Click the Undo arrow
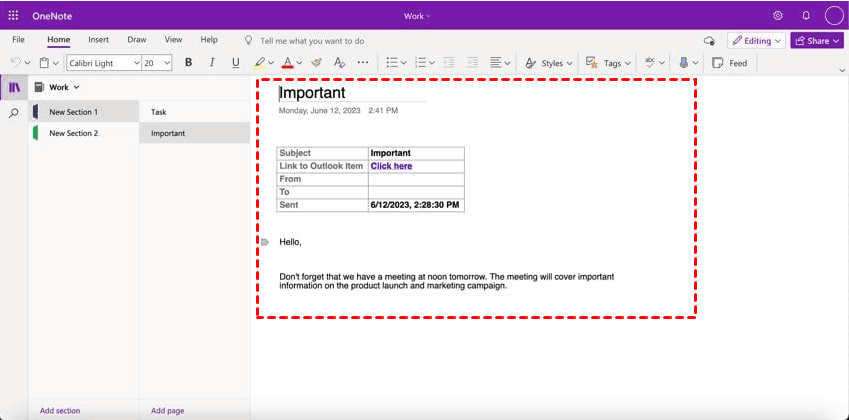Image resolution: width=849 pixels, height=420 pixels. tap(16, 63)
